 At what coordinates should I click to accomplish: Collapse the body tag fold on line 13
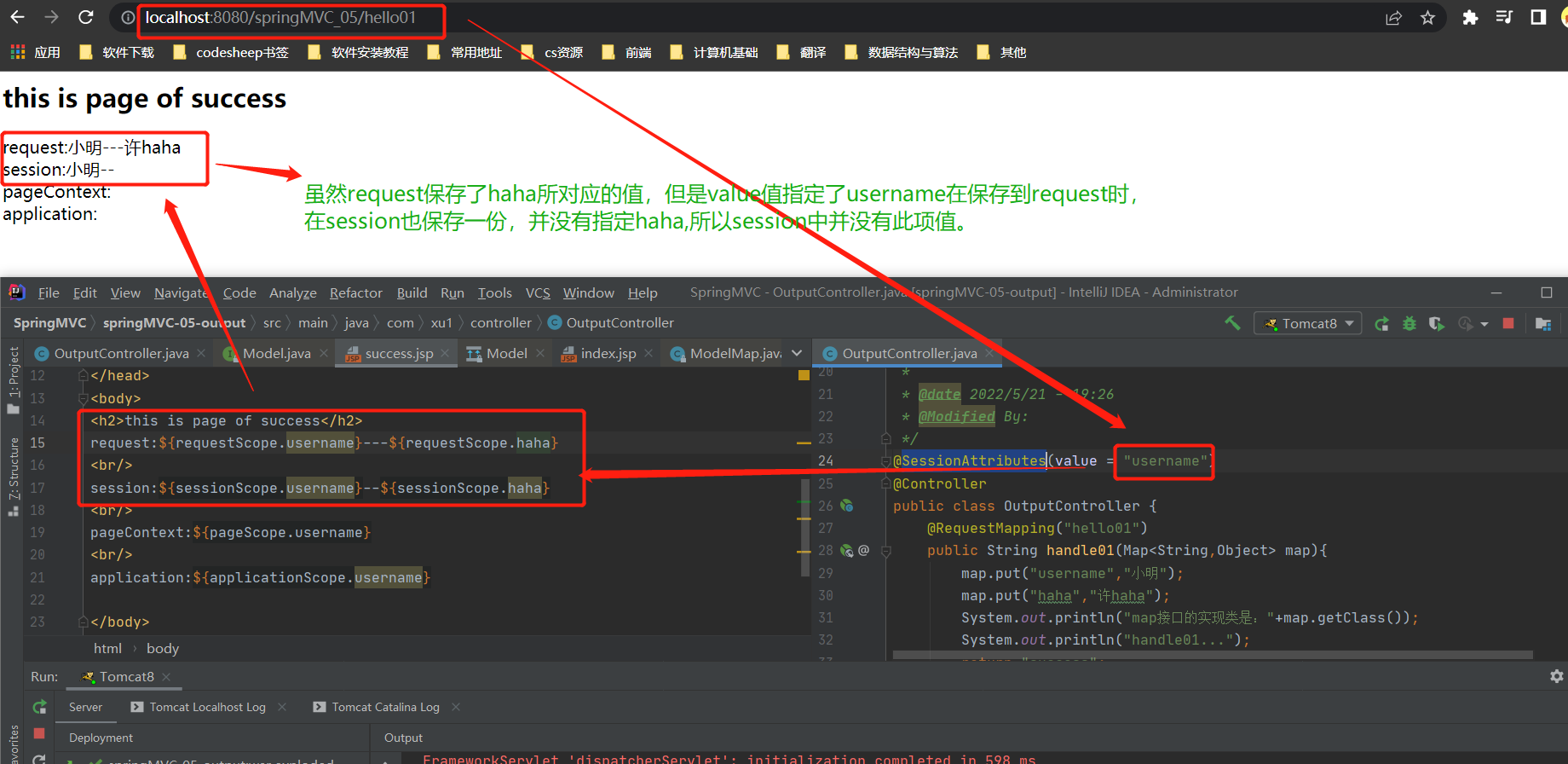[84, 398]
